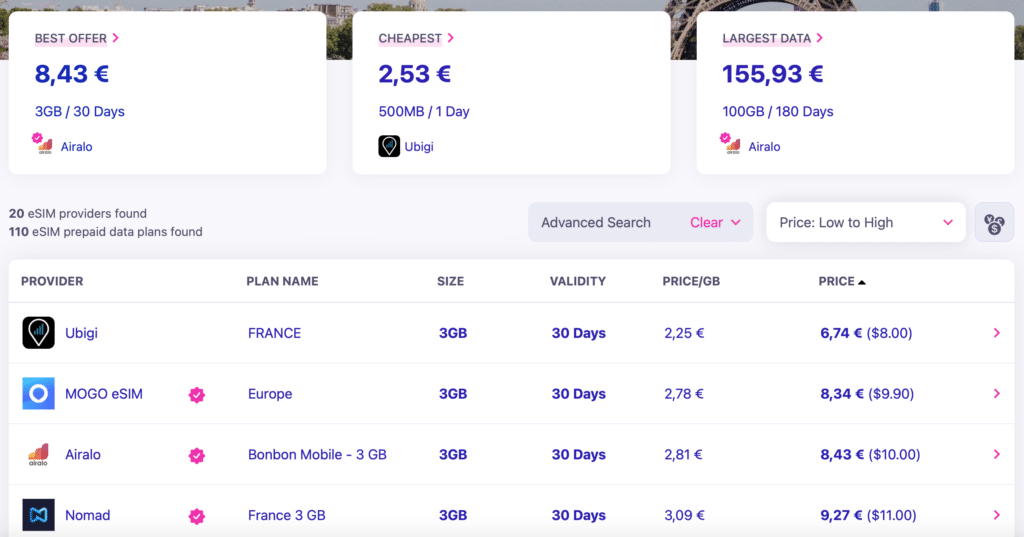Open the Price: Low to High dropdown
The height and width of the screenshot is (537, 1024).
tap(865, 223)
